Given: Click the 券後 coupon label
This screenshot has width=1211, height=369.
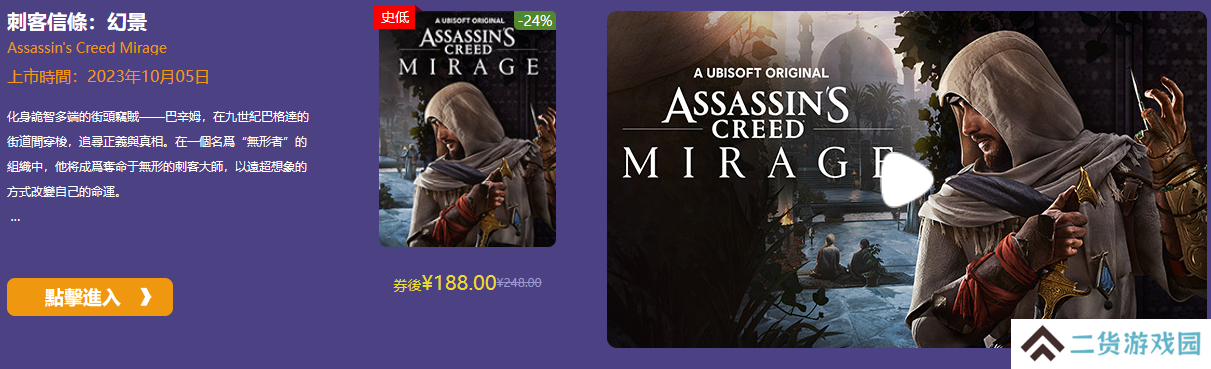Looking at the screenshot, I should point(407,285).
